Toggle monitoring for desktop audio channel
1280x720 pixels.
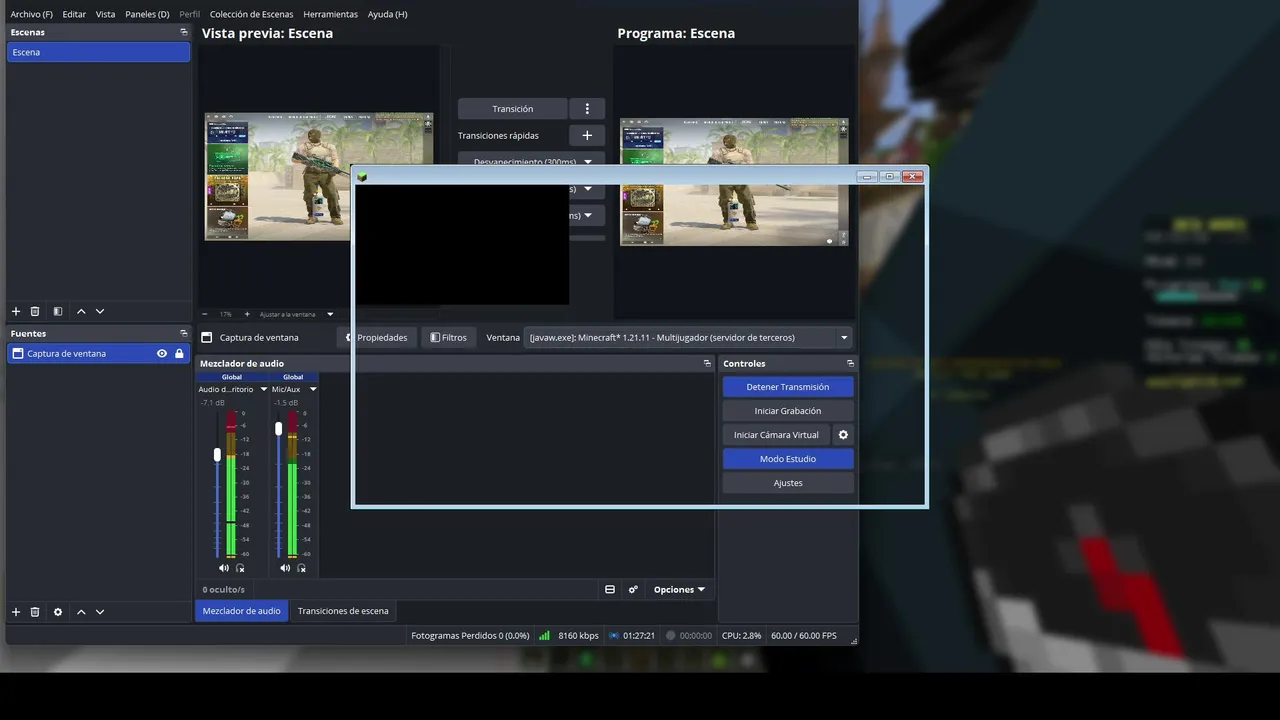click(x=240, y=568)
